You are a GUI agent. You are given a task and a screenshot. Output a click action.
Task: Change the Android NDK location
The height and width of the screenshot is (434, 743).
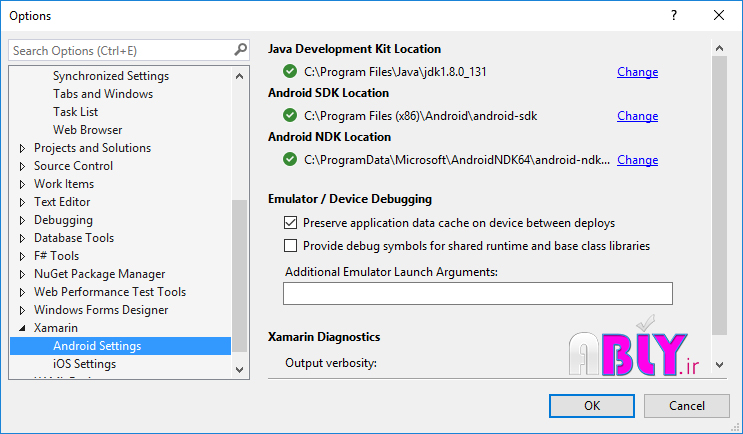point(637,160)
